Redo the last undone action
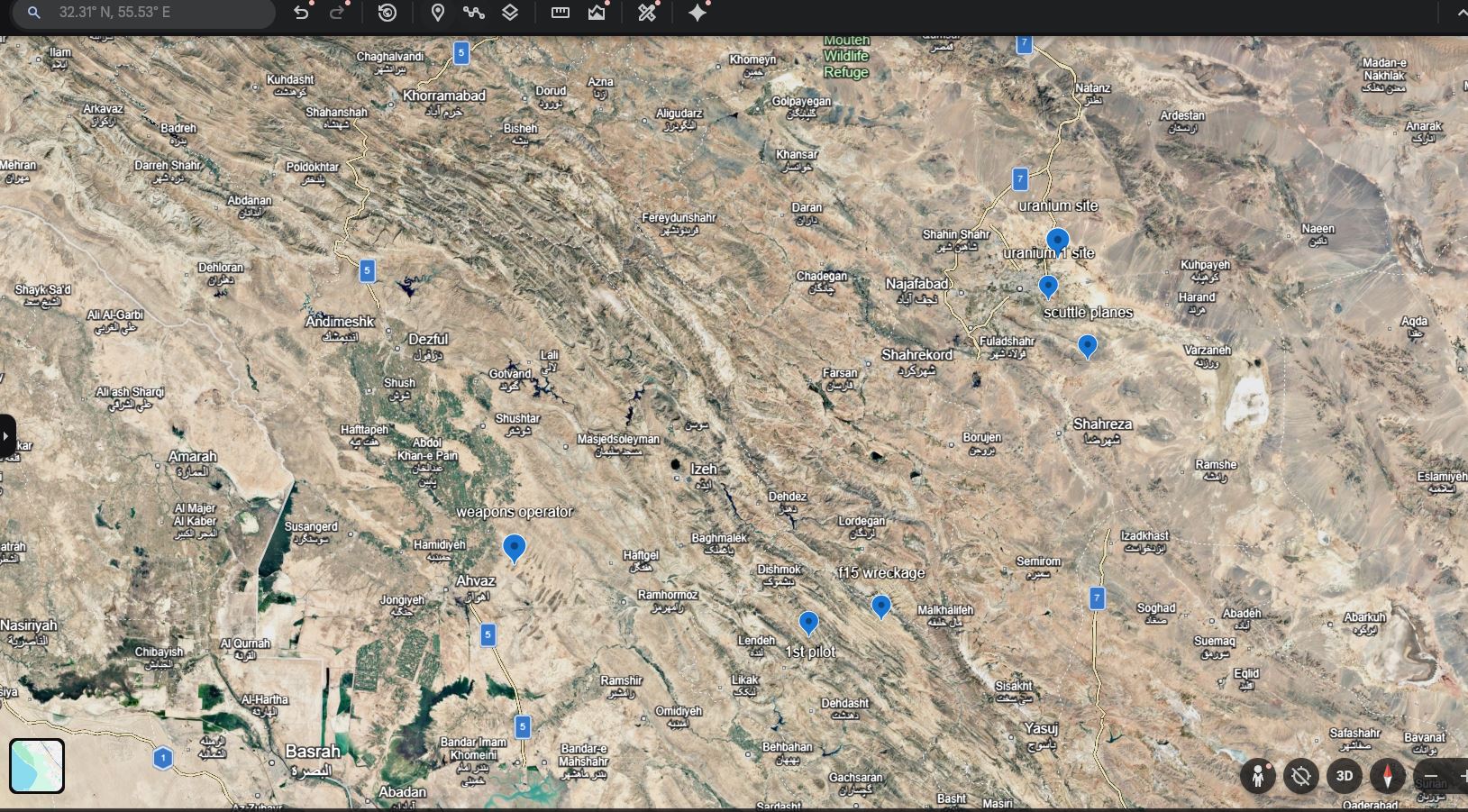 (x=338, y=13)
